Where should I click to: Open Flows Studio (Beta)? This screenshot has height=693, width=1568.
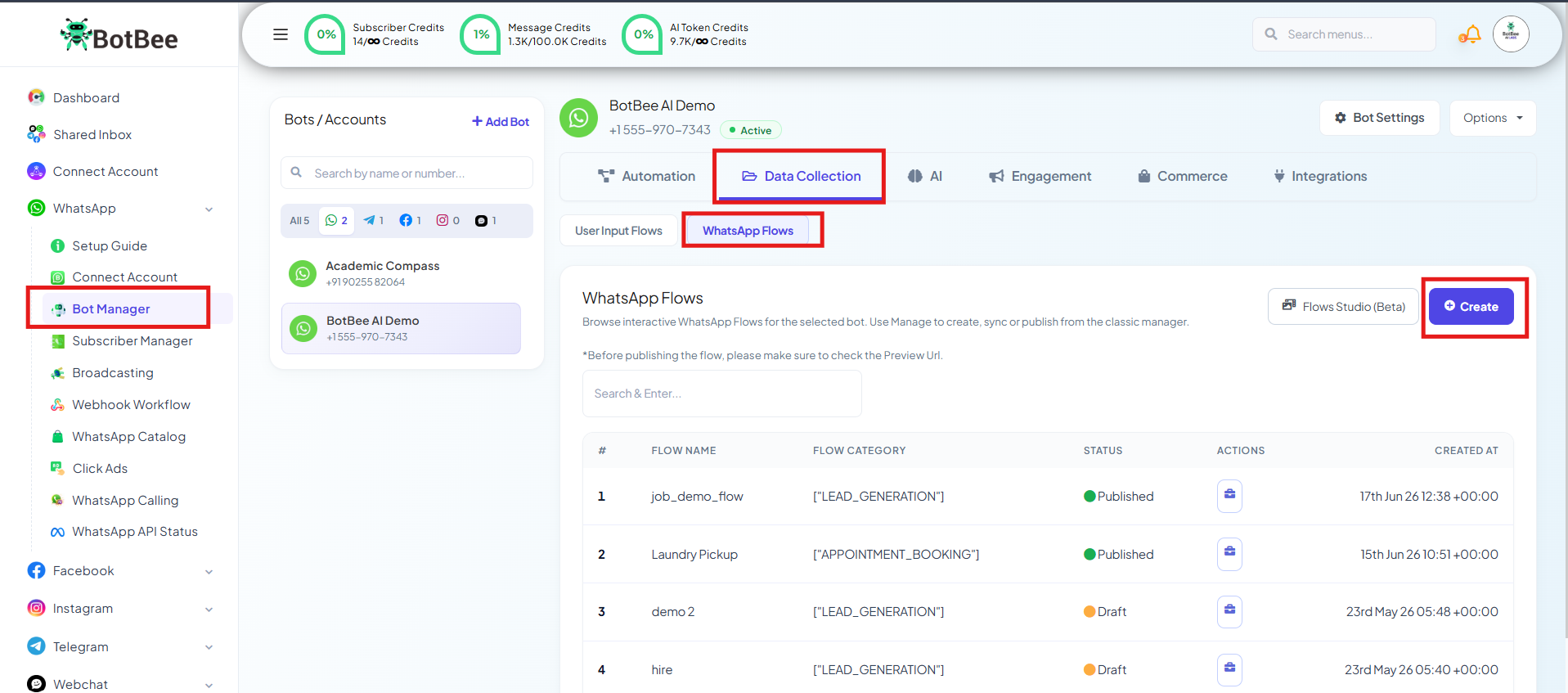pos(1343,306)
